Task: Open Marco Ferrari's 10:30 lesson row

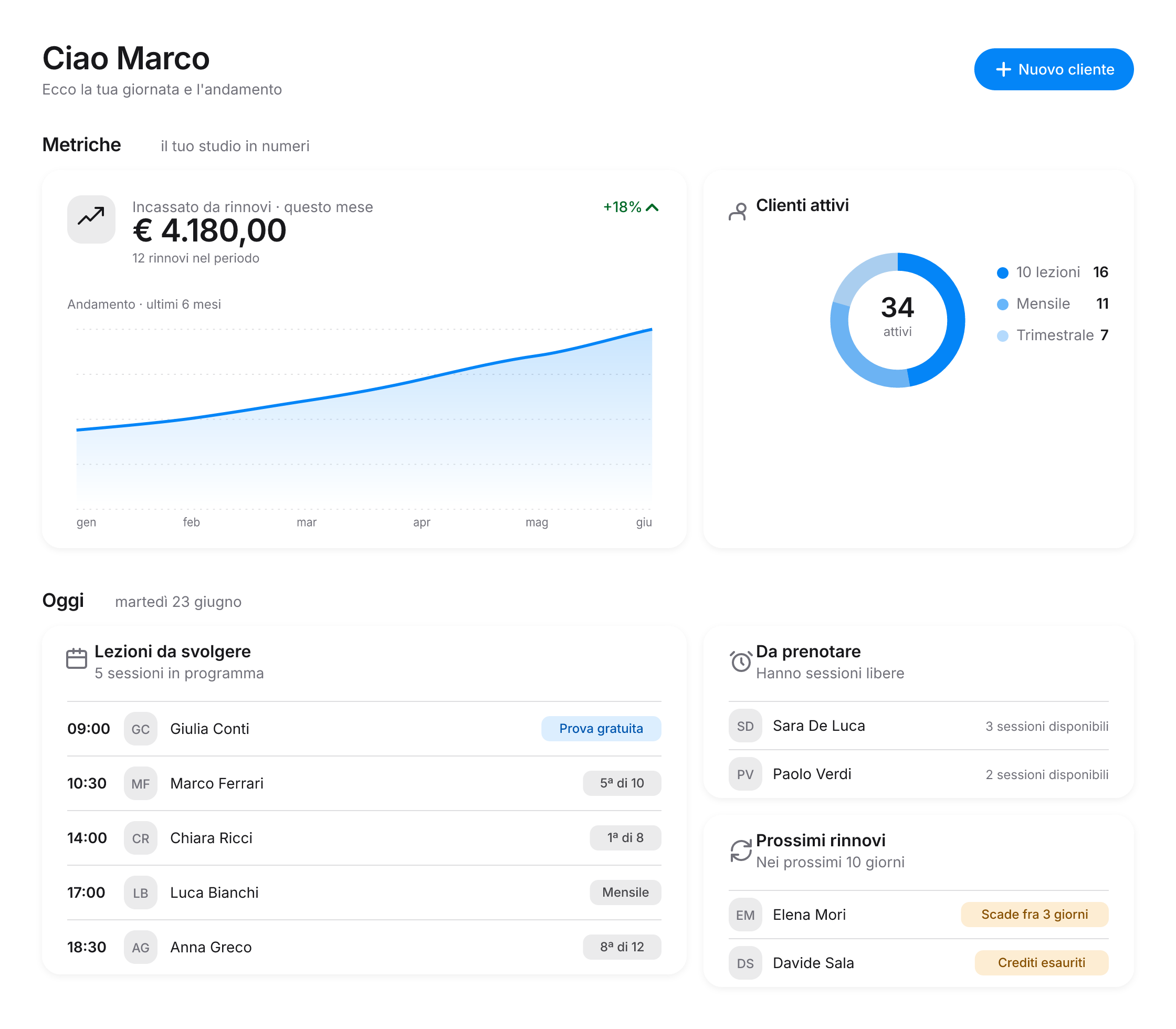Action: 364,783
